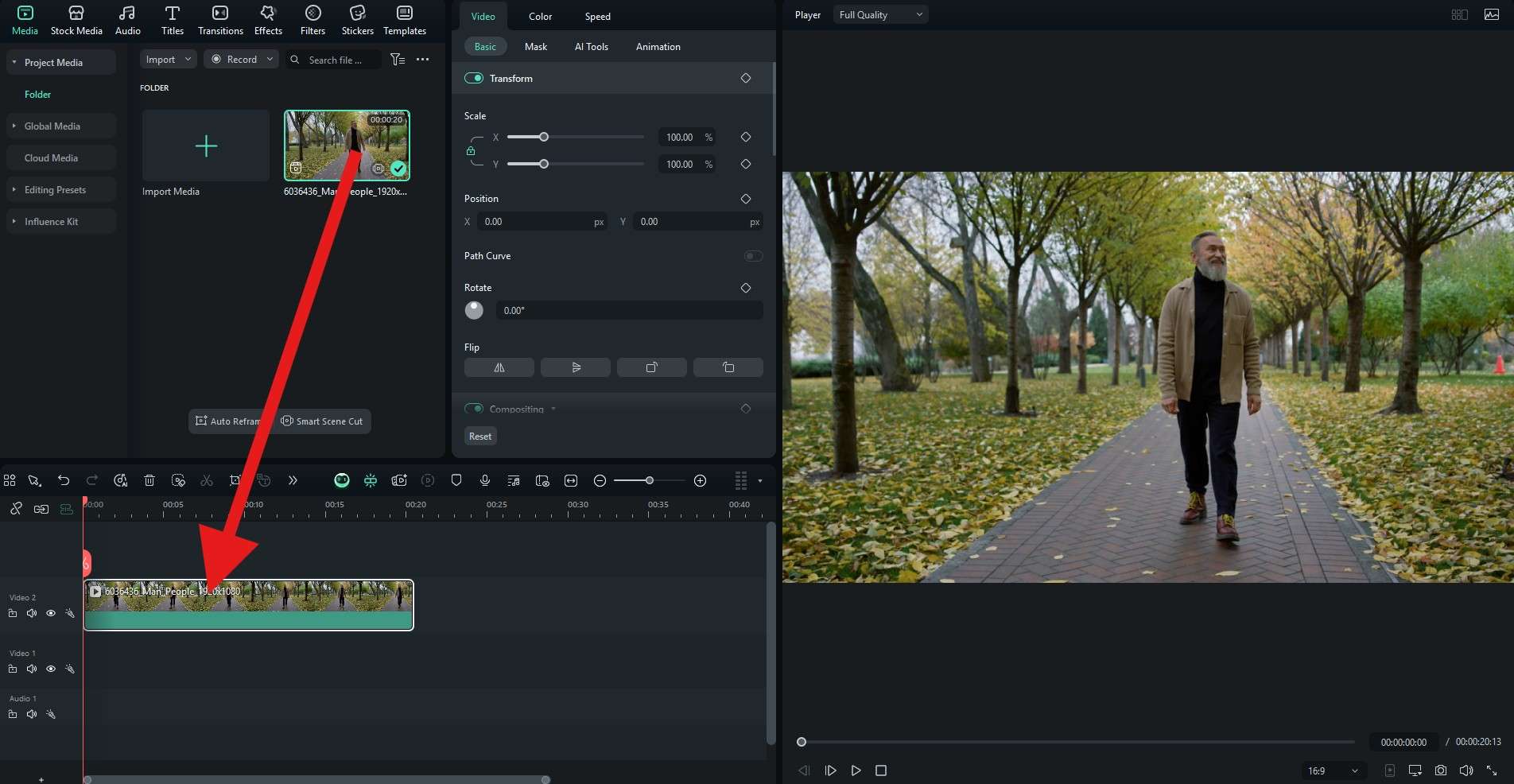Viewport: 1514px width, 784px height.
Task: Hide the Video 1 track with eye icon
Action: click(x=51, y=669)
